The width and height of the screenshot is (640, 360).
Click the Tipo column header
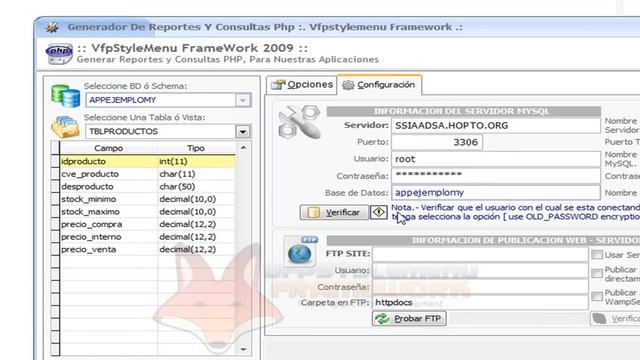[196, 148]
